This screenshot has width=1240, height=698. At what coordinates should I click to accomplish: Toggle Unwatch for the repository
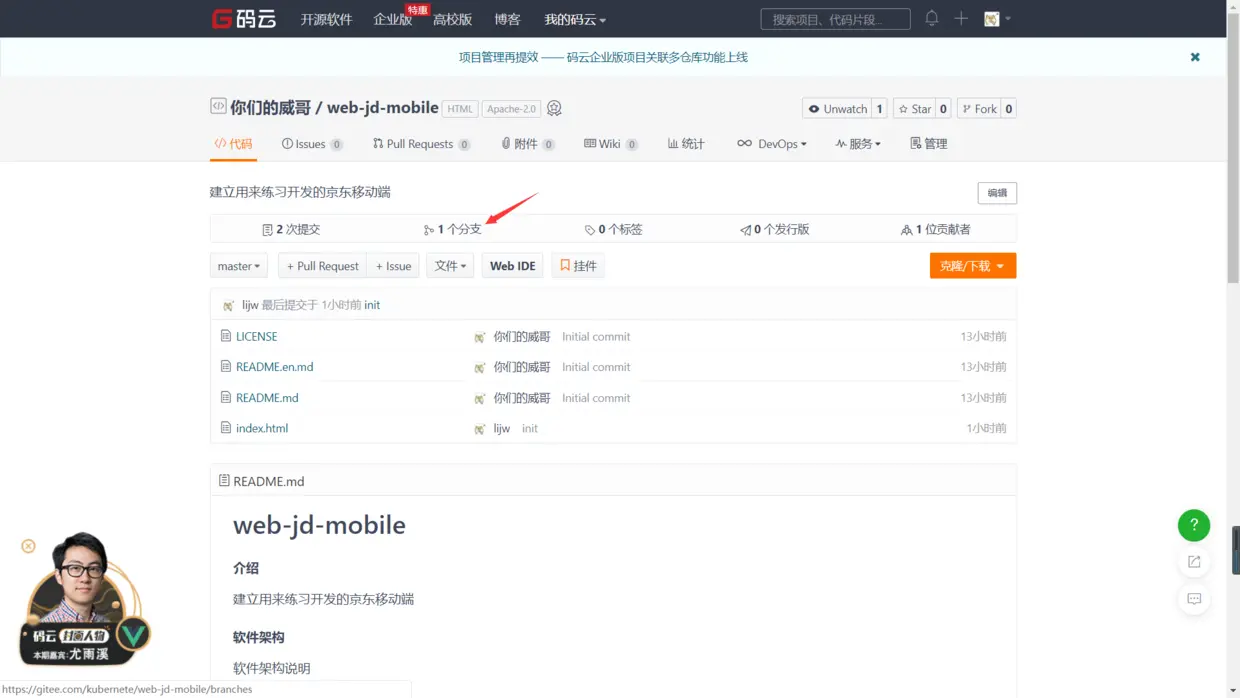[x=837, y=109]
